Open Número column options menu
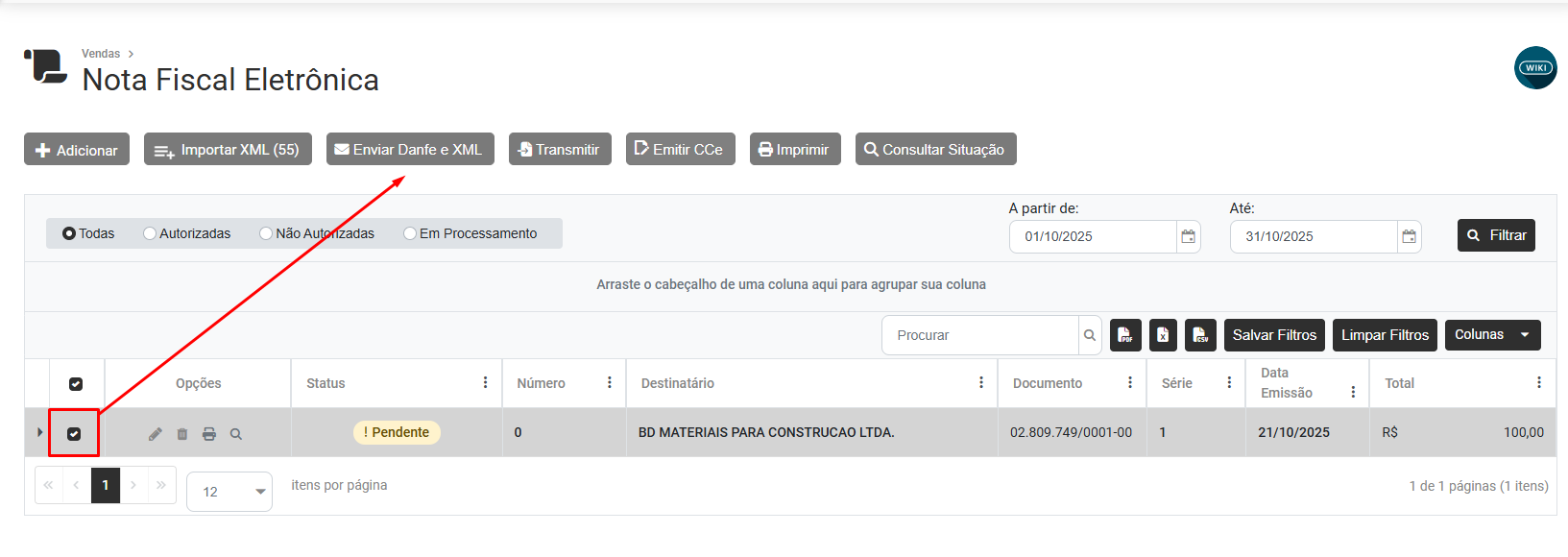This screenshot has height=557, width=1568. coord(610,382)
